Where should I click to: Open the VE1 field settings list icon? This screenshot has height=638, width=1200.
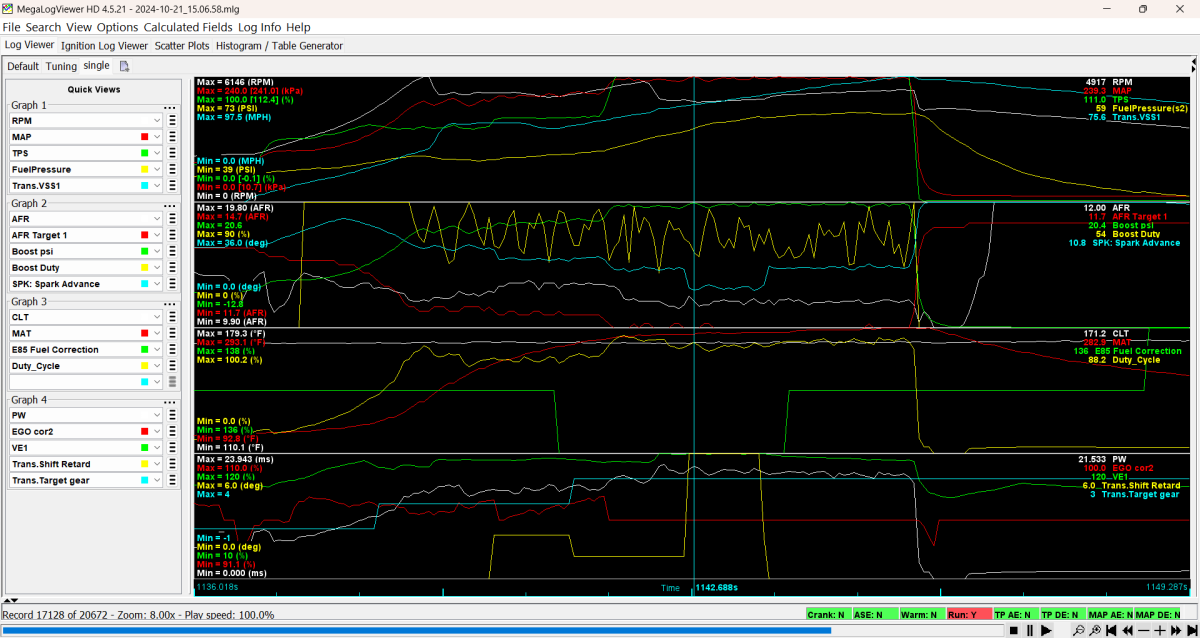point(172,447)
